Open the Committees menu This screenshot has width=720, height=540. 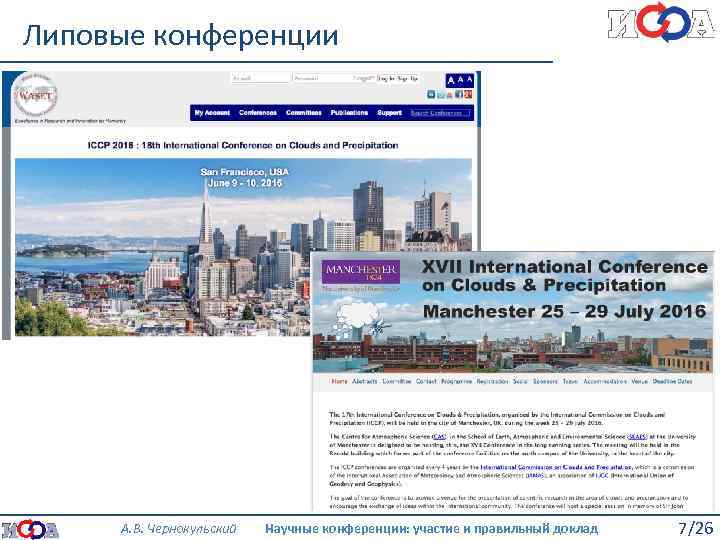[x=304, y=113]
